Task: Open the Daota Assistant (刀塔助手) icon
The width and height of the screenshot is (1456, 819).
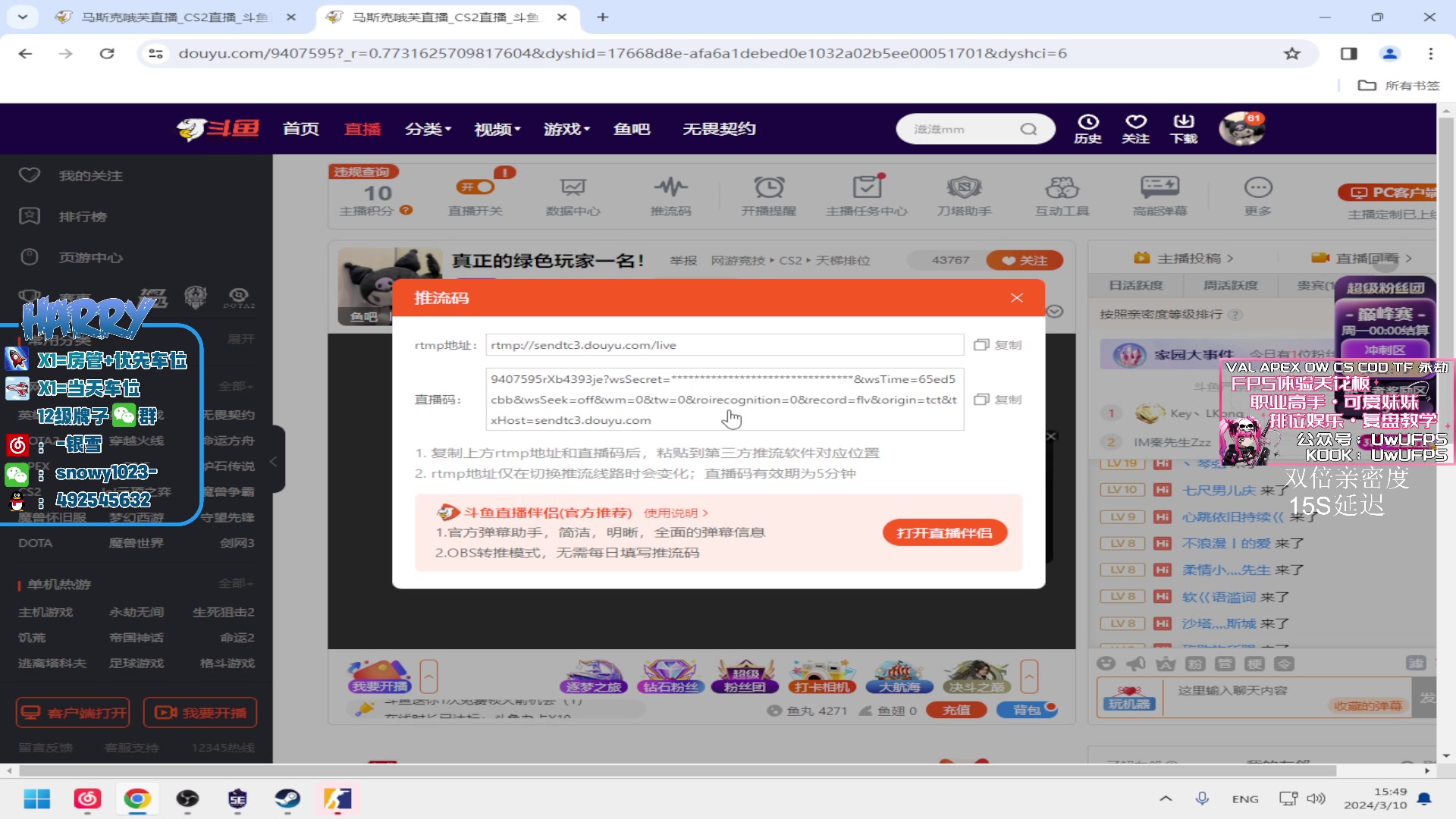Action: click(x=965, y=196)
